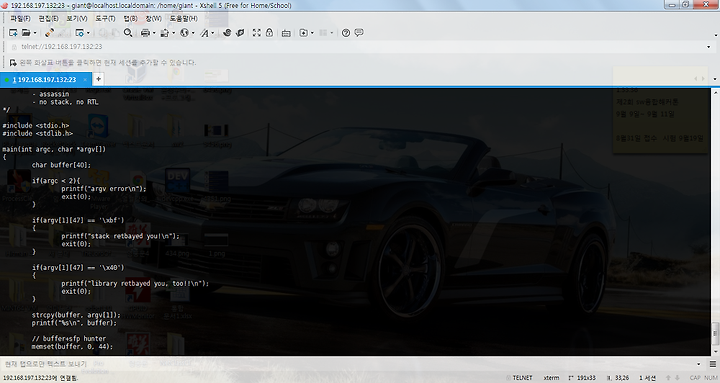Click the Encoding globe icon
The image size is (720, 383).
point(185,33)
